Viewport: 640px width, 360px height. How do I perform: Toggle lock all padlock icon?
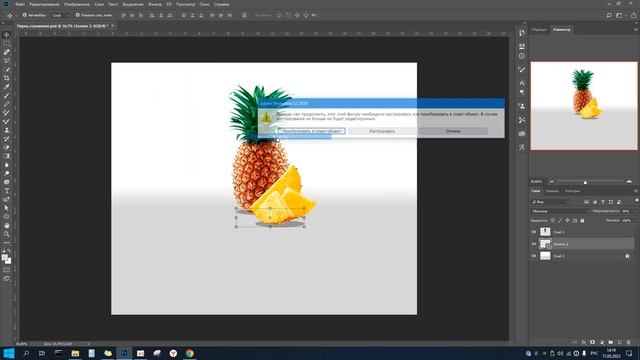pos(582,220)
